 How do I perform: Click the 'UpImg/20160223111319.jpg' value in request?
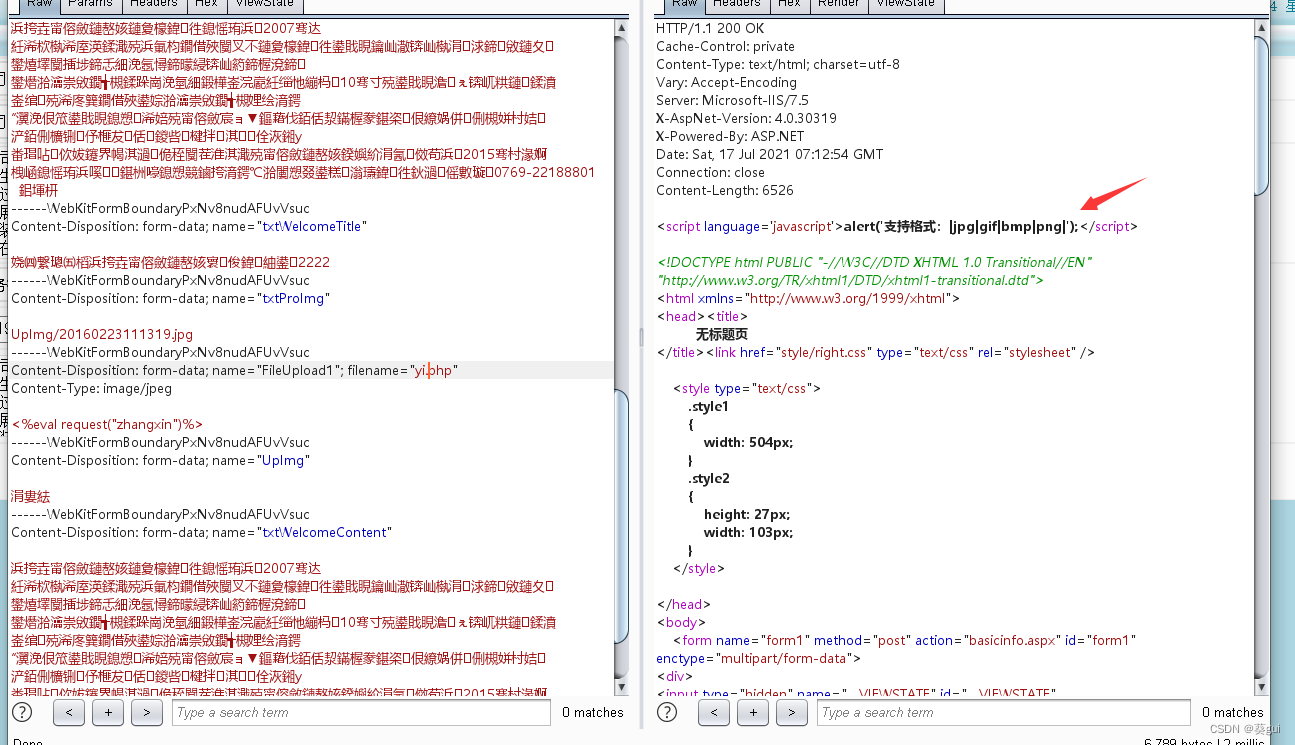point(102,334)
